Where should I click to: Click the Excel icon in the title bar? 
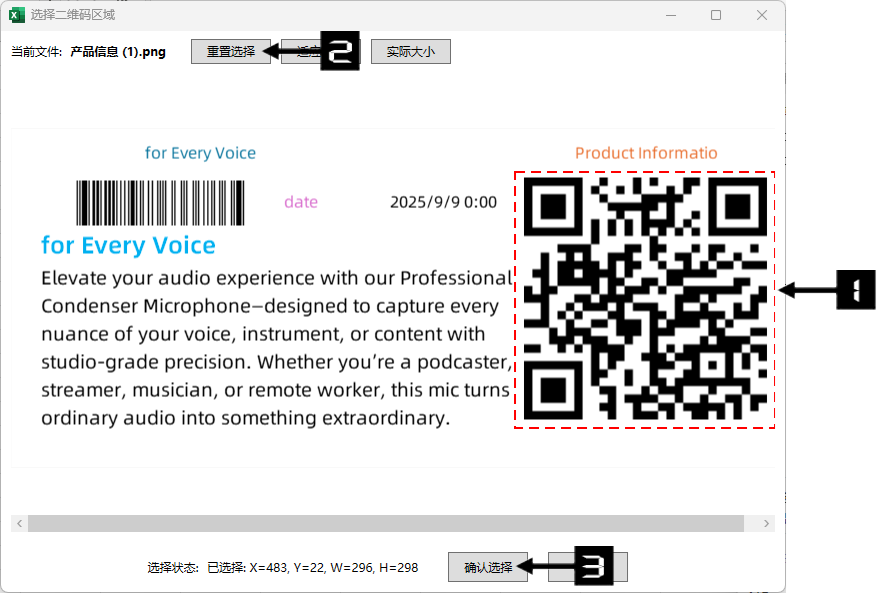click(17, 15)
